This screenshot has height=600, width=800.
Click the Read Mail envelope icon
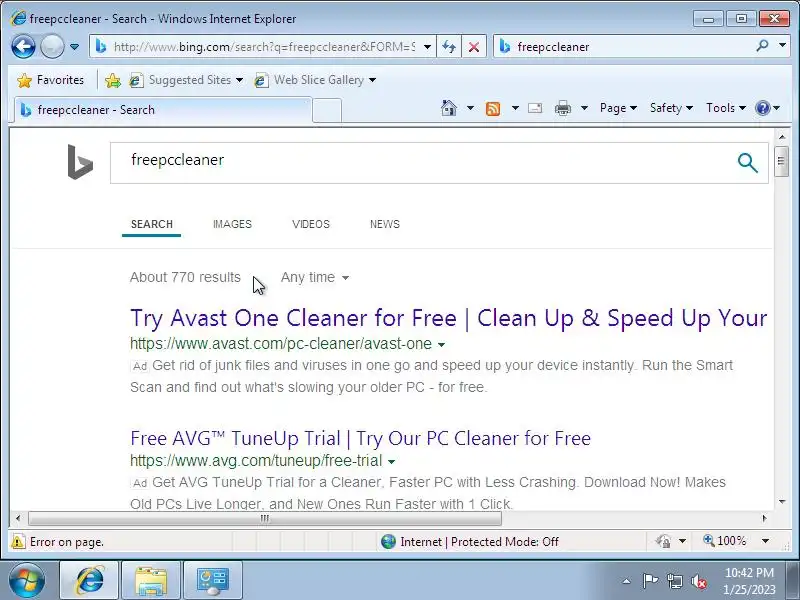pos(535,108)
